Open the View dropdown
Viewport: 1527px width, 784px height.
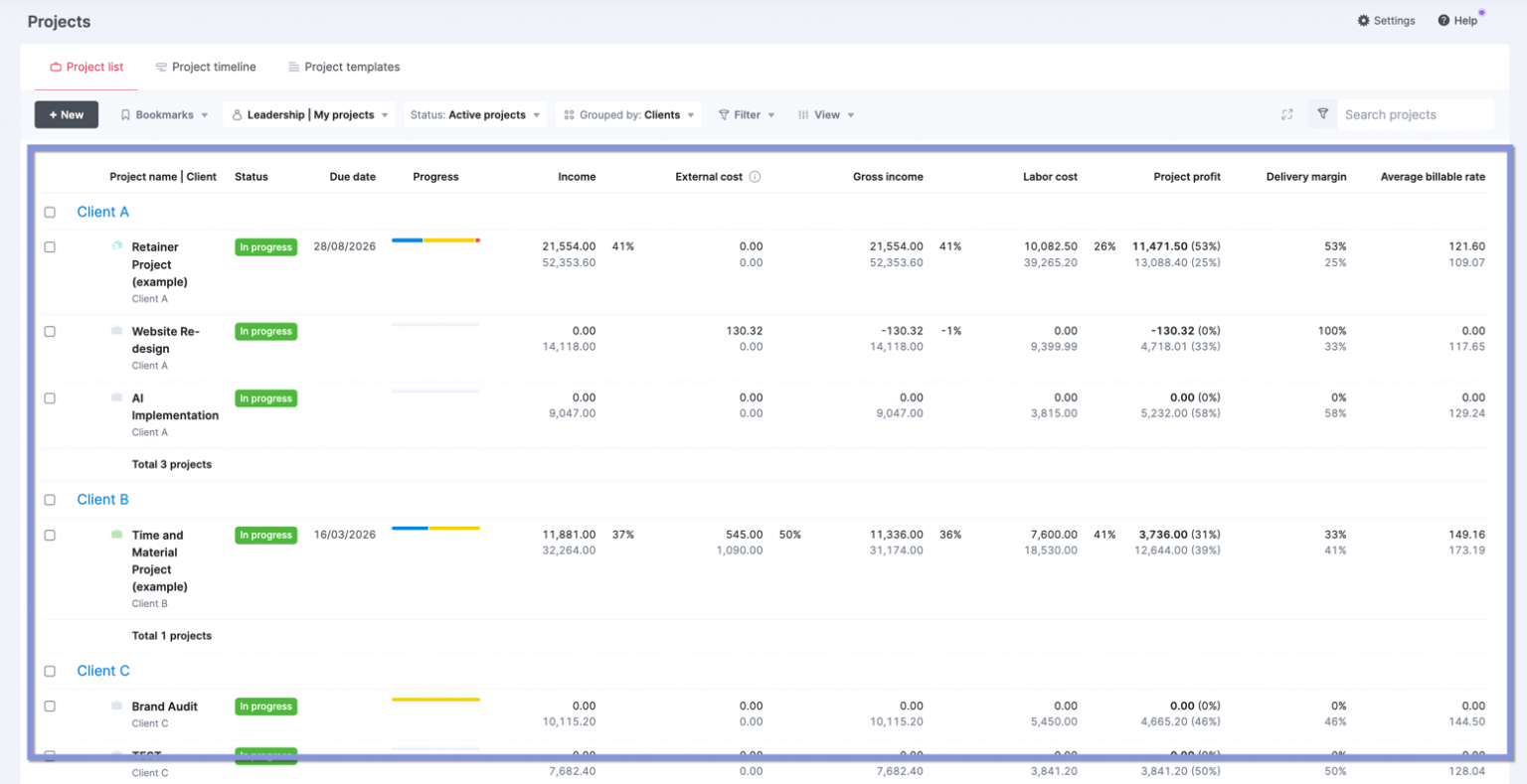826,114
